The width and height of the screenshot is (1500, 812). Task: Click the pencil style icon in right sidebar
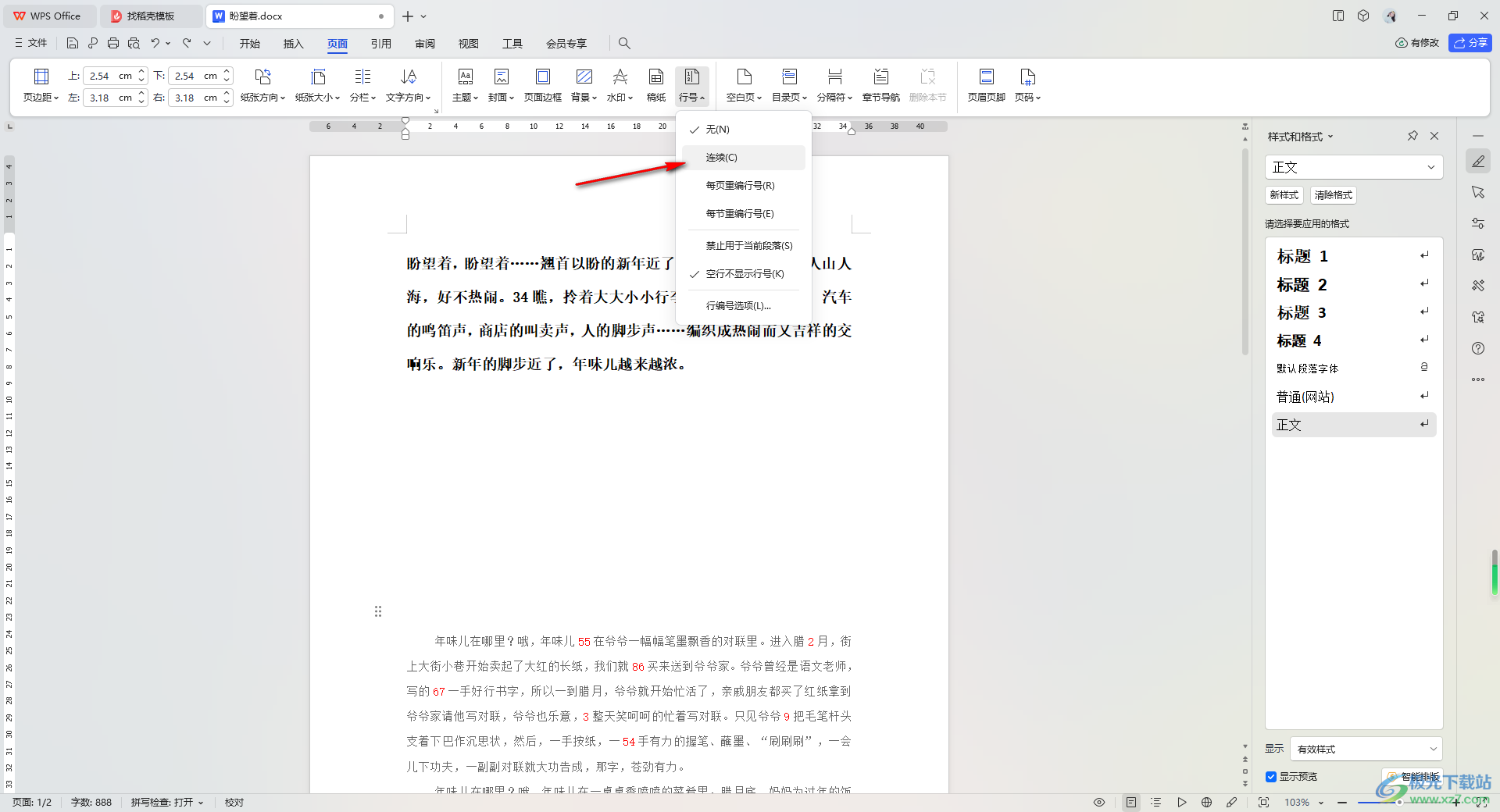point(1478,161)
